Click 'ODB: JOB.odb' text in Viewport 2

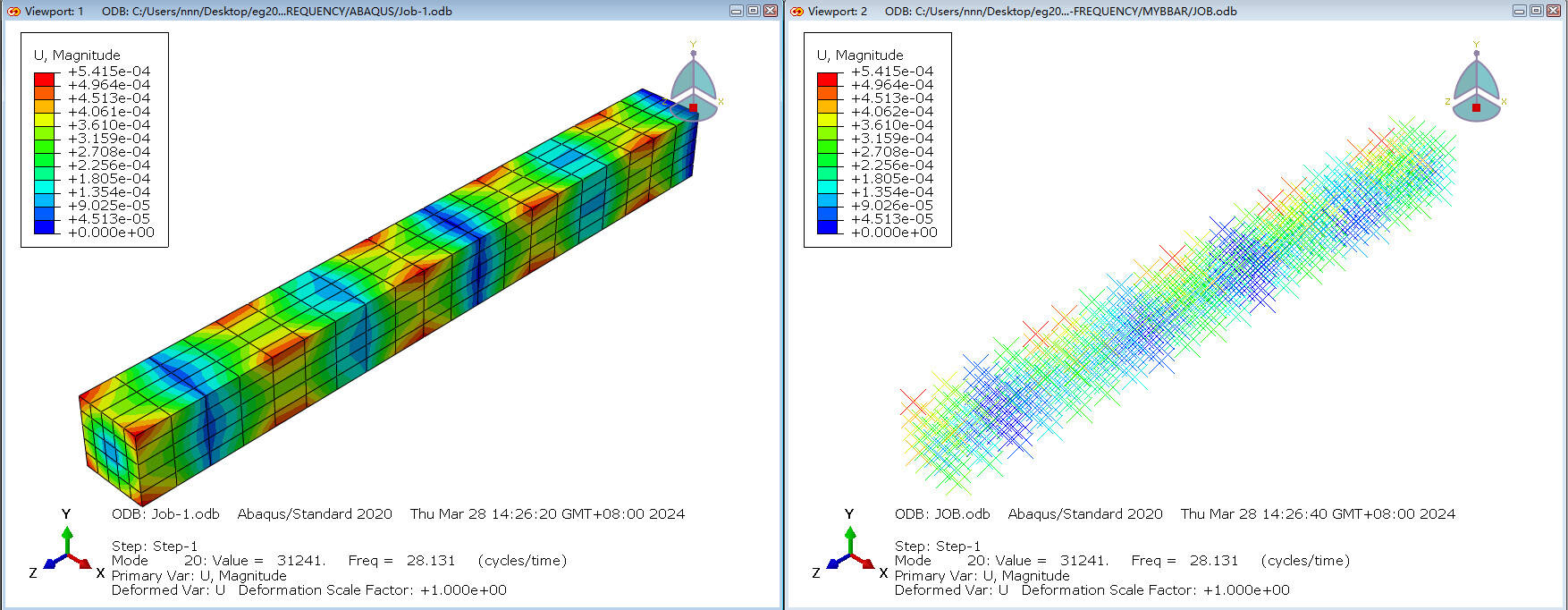(942, 514)
